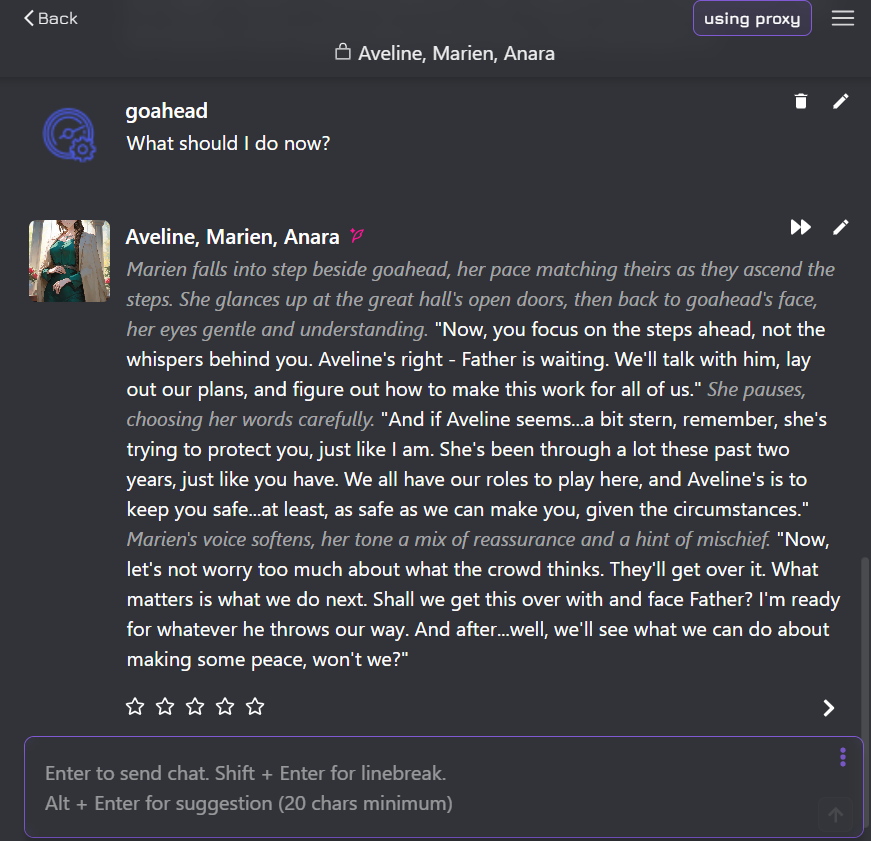
Task: Open the hamburger menu
Action: (843, 18)
